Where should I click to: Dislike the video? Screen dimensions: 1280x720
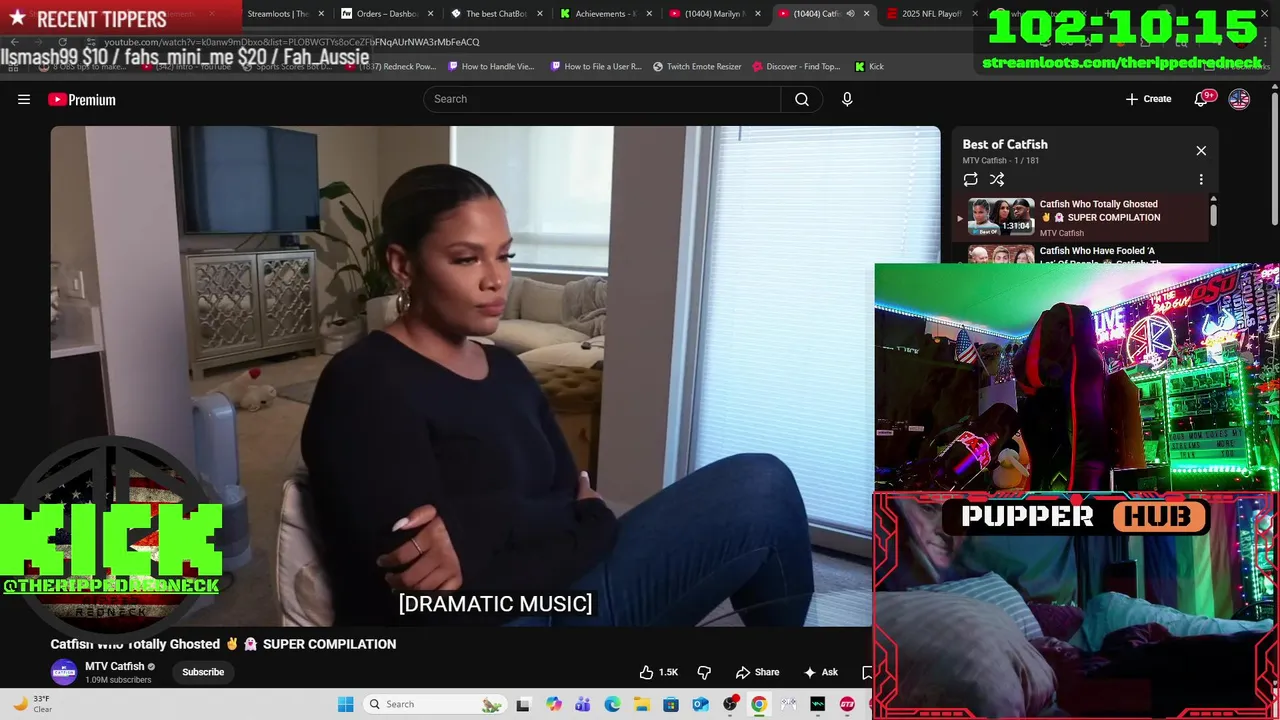coord(704,672)
